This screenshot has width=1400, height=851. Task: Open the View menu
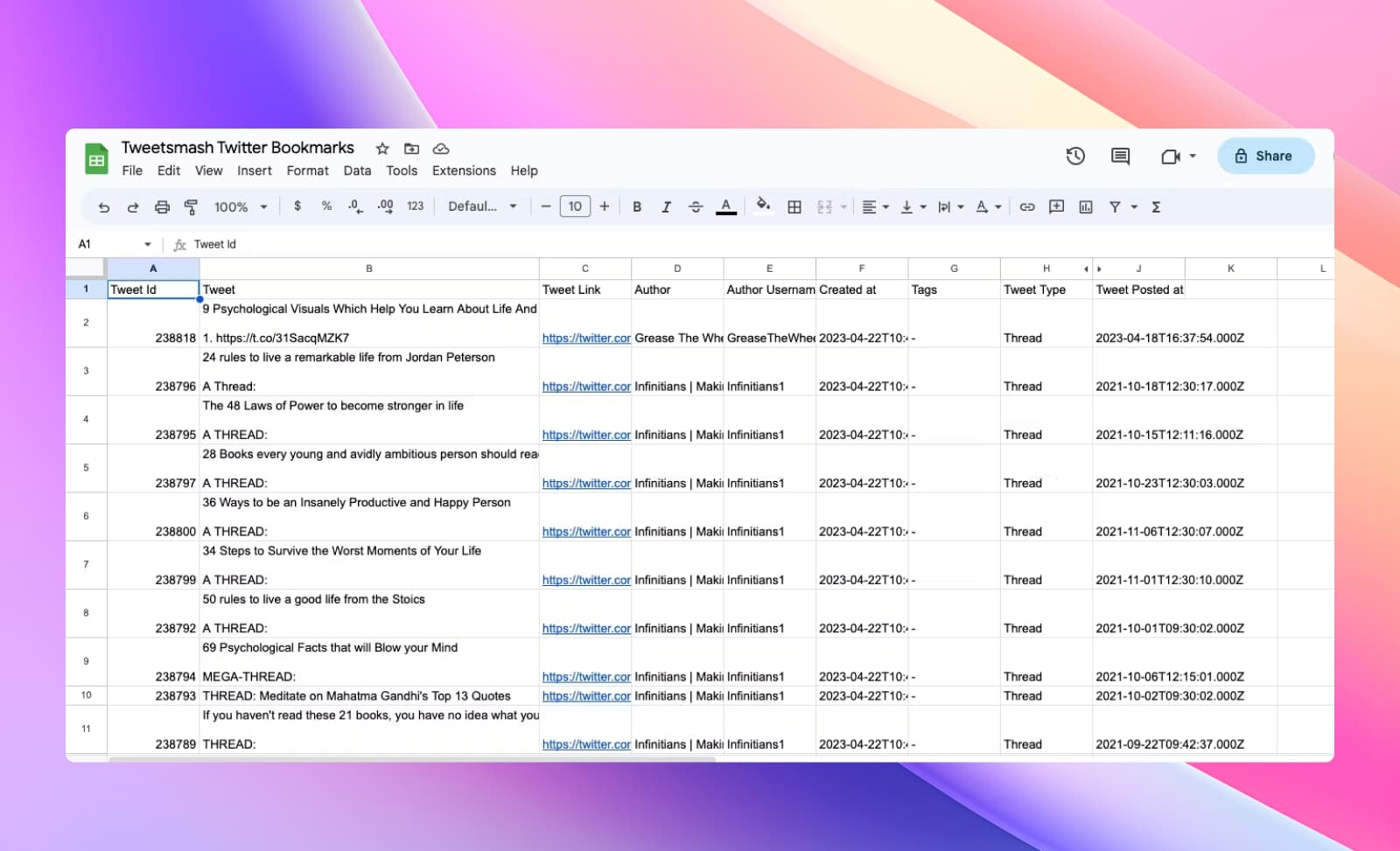tap(208, 171)
